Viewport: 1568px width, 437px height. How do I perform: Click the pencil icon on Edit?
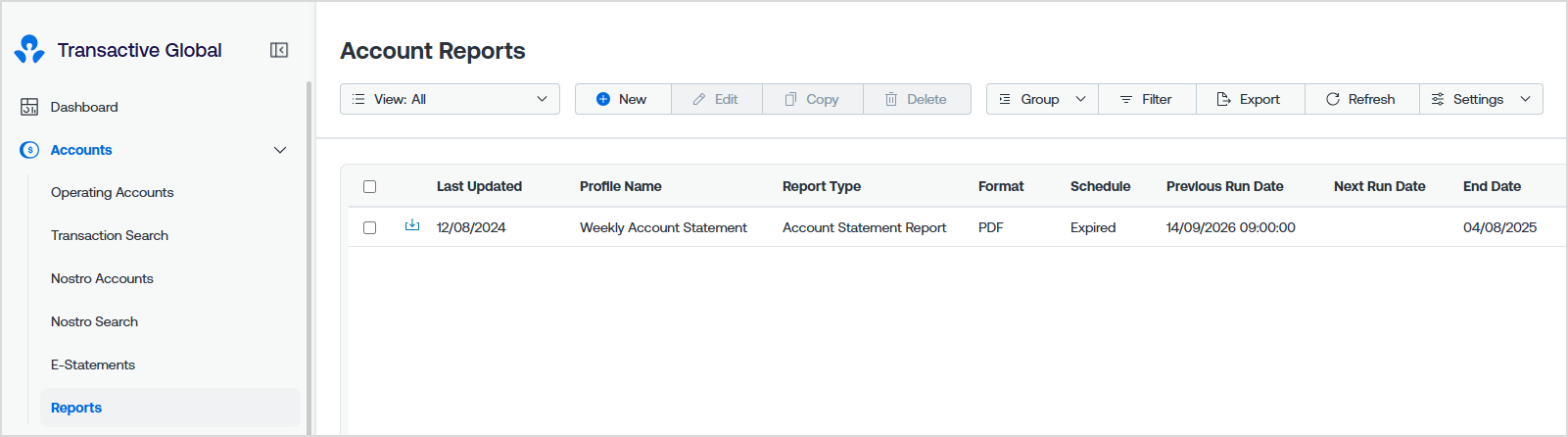(699, 99)
